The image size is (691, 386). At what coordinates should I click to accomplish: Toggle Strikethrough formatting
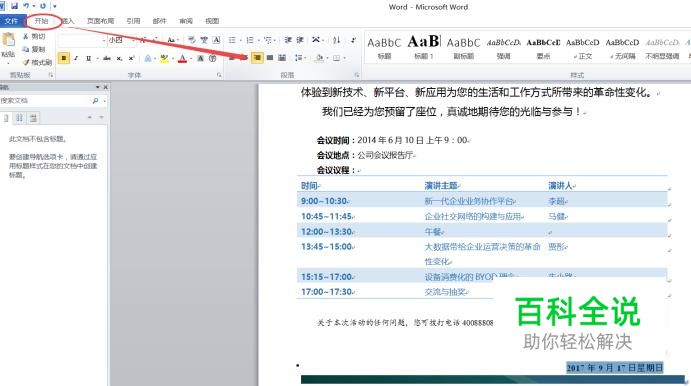pos(107,58)
